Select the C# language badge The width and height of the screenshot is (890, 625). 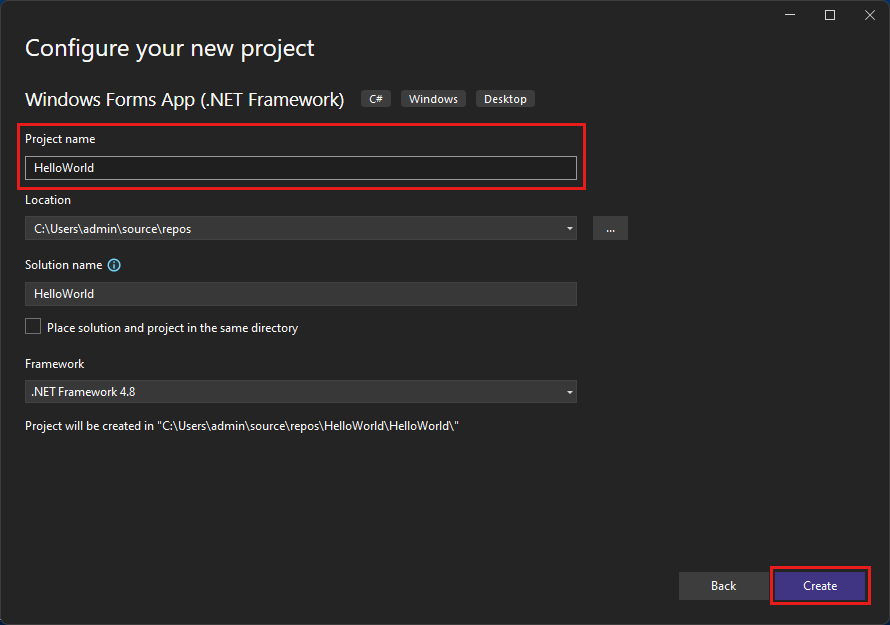375,98
